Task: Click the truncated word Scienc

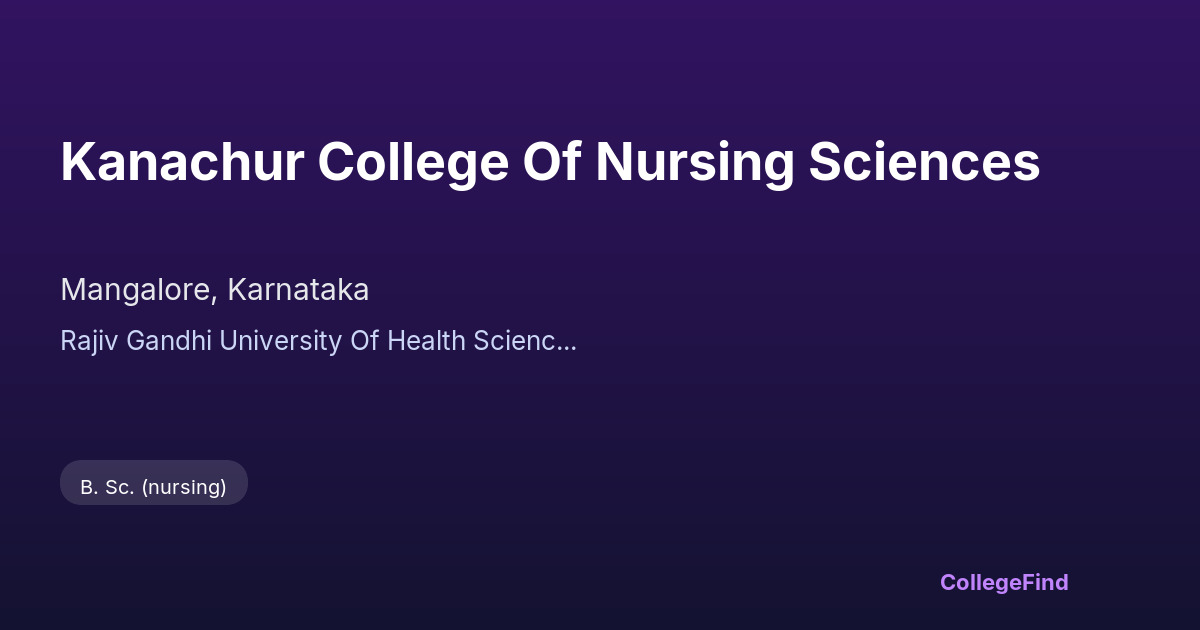Action: 514,341
